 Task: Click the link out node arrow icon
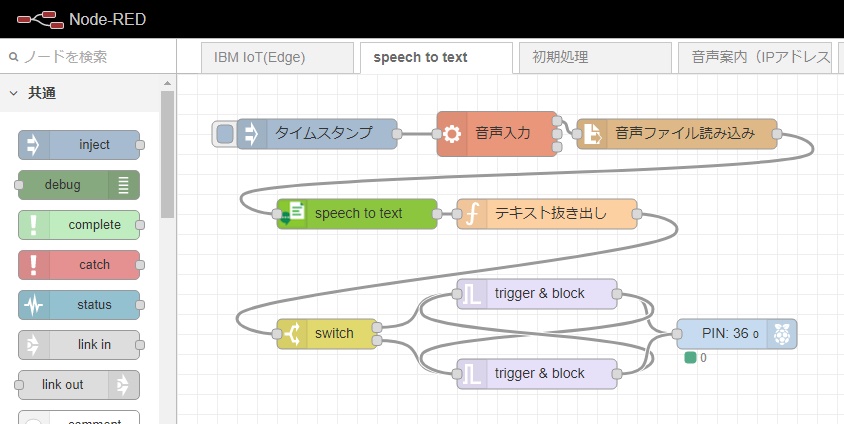pos(123,385)
